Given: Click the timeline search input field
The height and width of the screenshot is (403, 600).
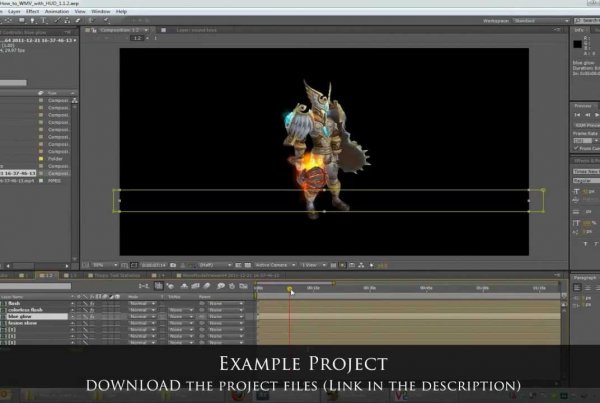Looking at the screenshot, I should (35, 286).
